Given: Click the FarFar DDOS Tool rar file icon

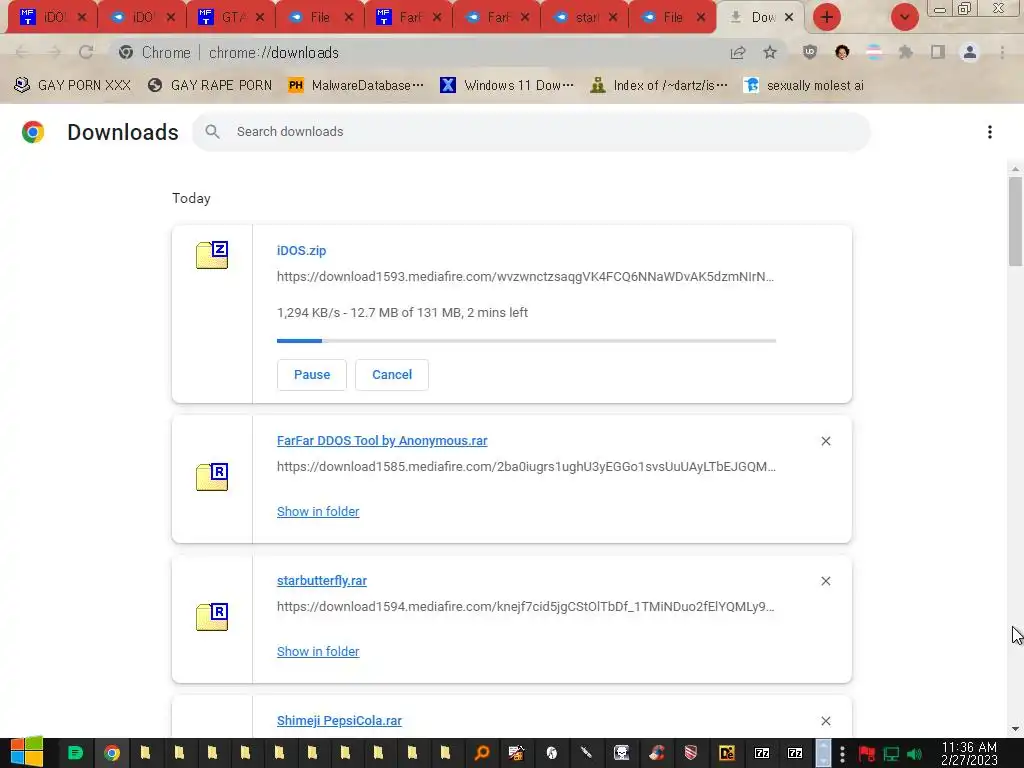Looking at the screenshot, I should click(x=212, y=477).
